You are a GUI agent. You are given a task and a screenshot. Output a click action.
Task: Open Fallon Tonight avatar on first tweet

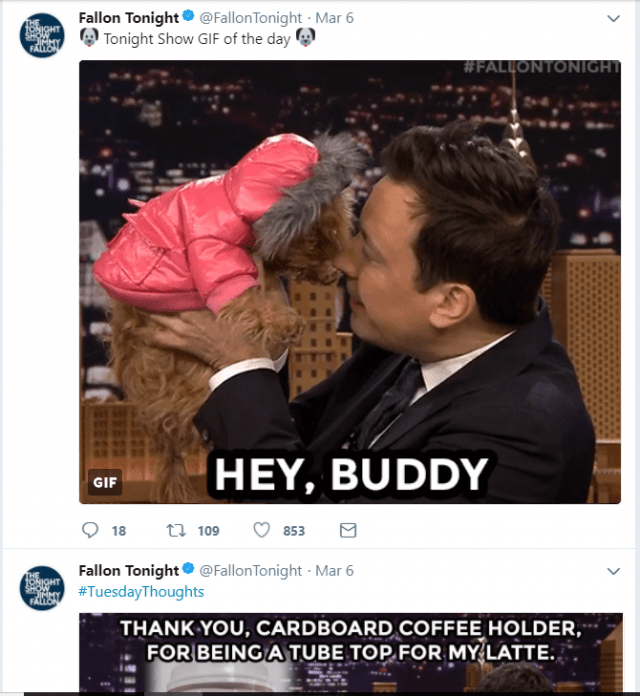pyautogui.click(x=42, y=36)
